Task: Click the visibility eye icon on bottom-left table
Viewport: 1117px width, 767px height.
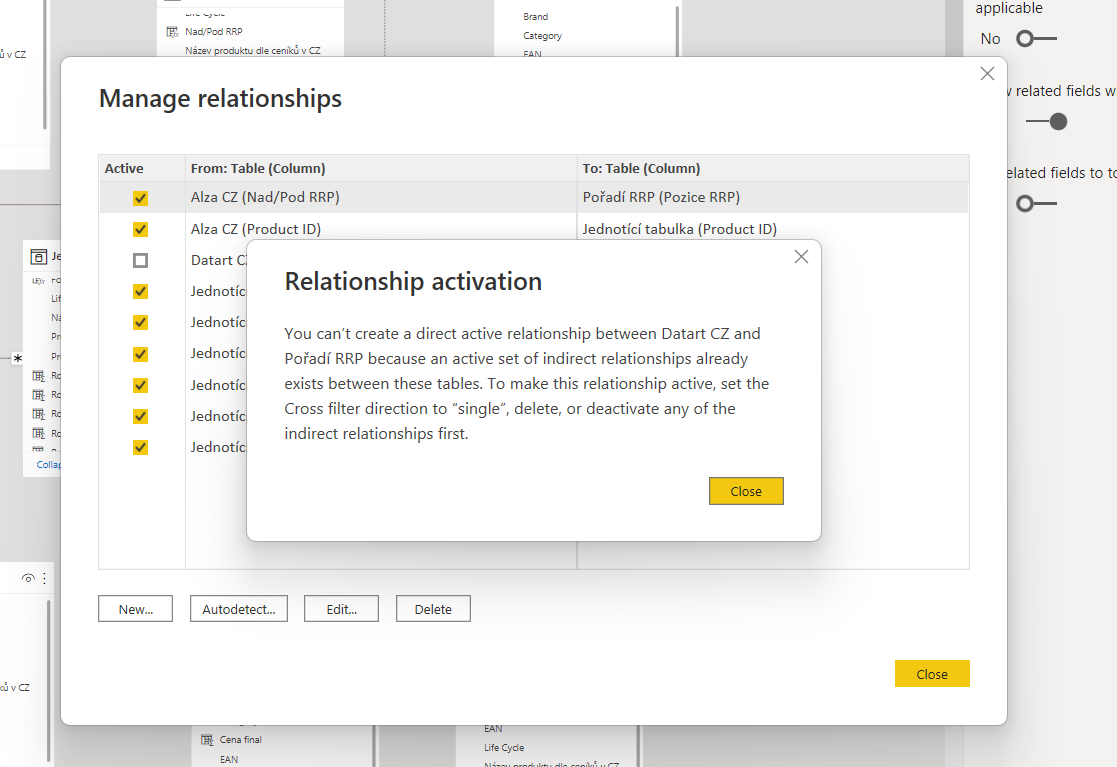Action: click(28, 578)
